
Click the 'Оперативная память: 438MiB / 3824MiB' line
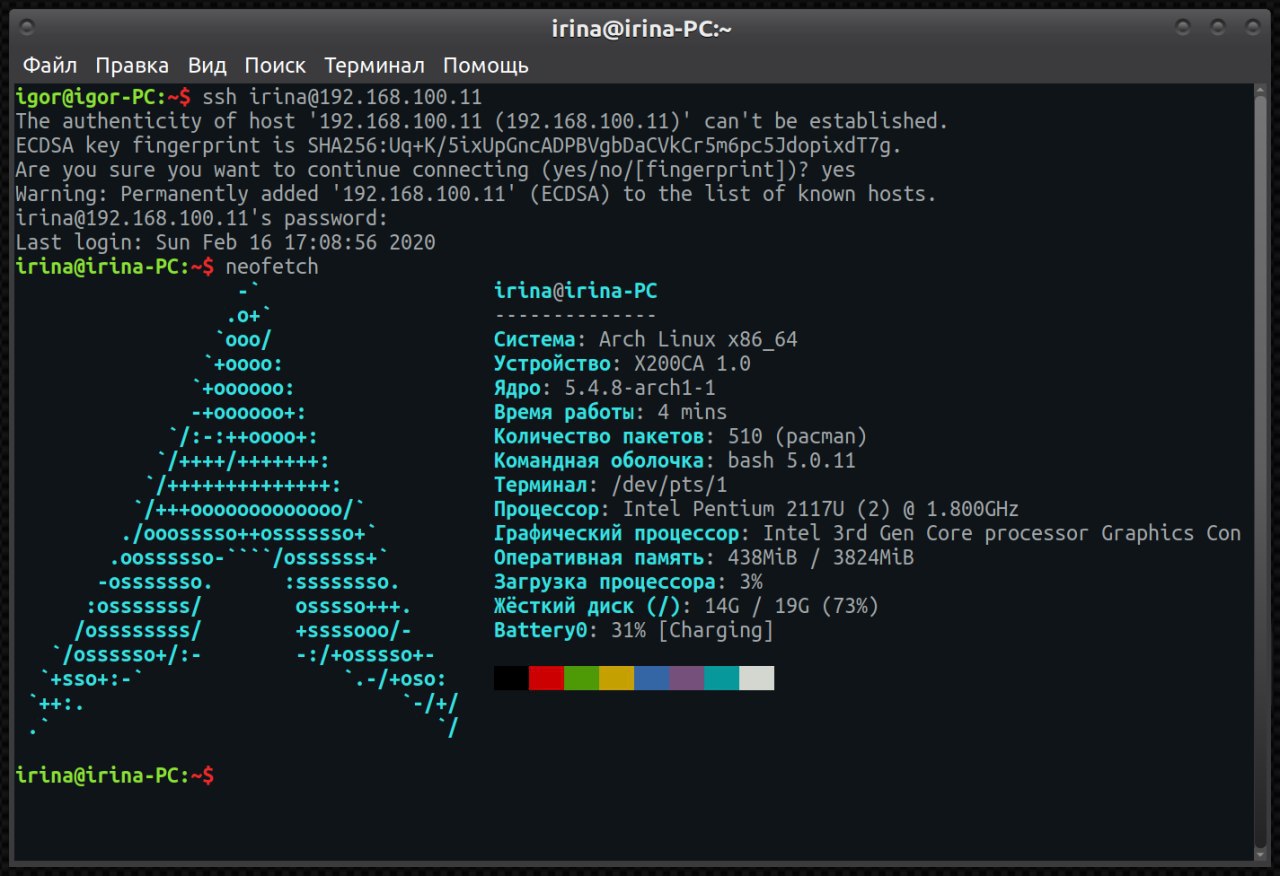tap(704, 557)
